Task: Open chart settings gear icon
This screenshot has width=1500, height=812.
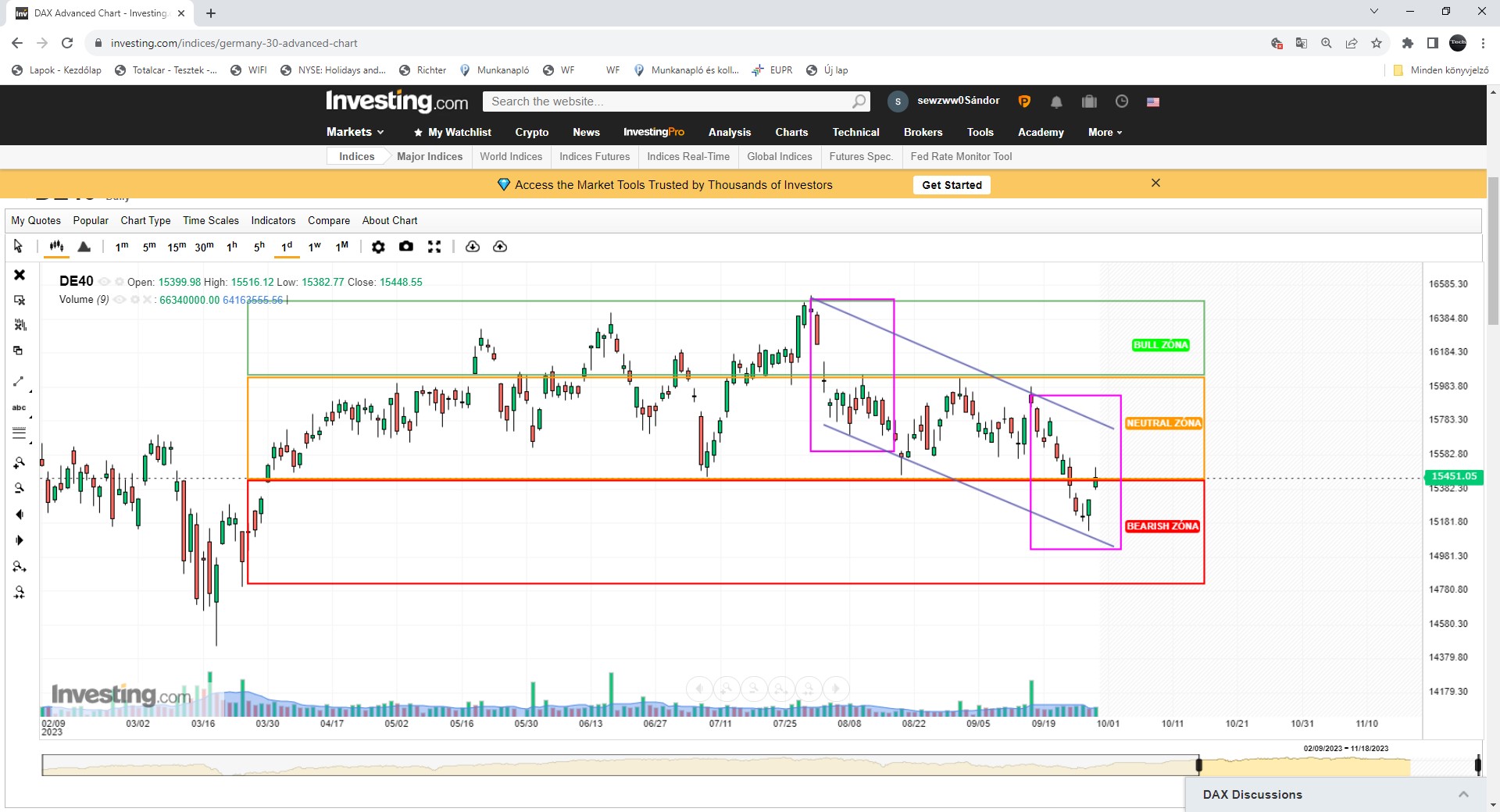Action: click(x=378, y=247)
